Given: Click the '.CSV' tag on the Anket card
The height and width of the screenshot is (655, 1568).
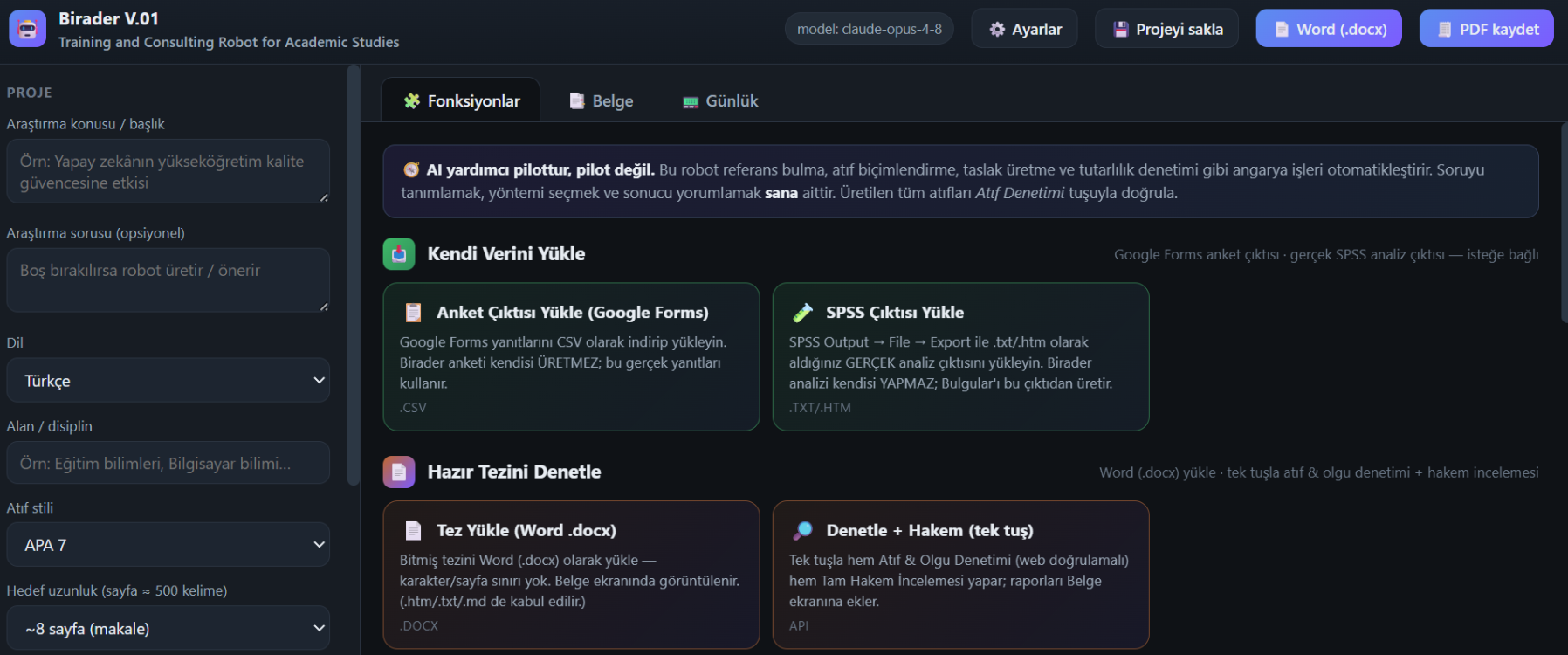Looking at the screenshot, I should [414, 408].
